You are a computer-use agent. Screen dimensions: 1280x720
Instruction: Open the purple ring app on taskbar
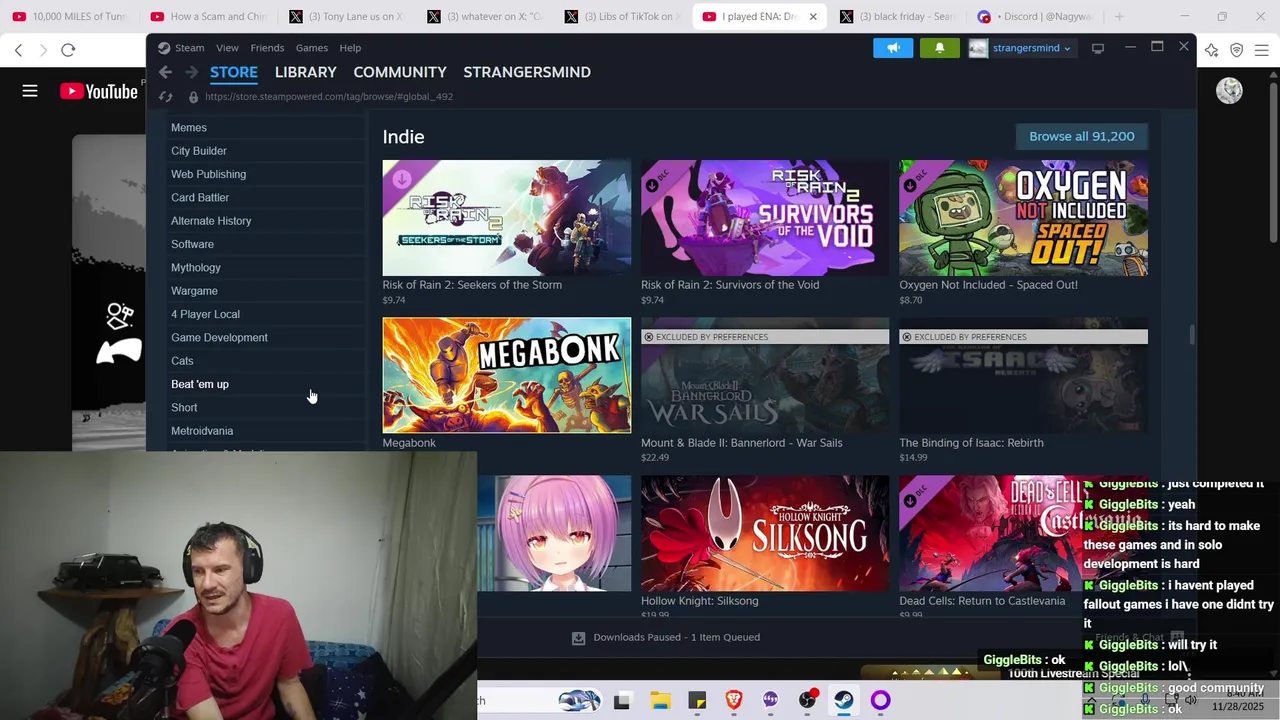tap(880, 700)
